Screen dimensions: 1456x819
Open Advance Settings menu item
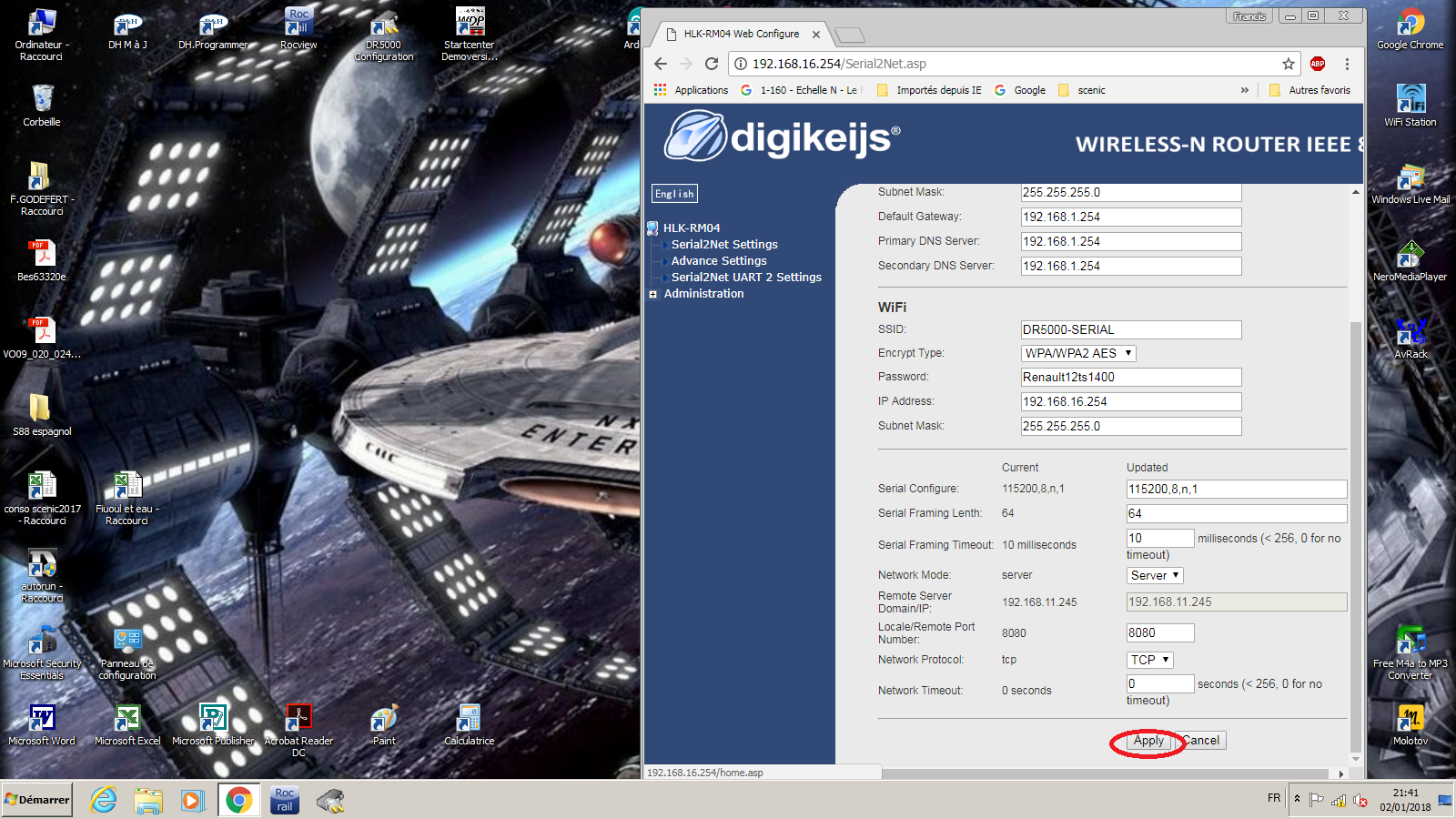719,261
